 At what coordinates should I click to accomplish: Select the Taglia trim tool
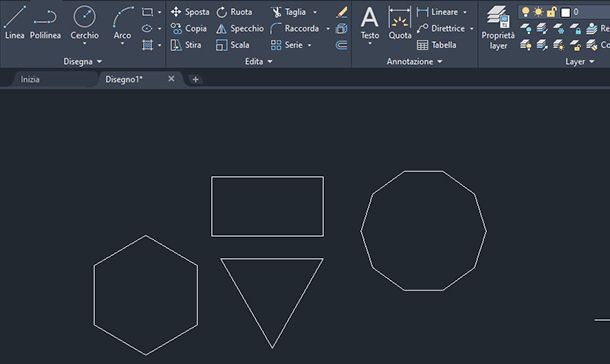click(x=289, y=12)
